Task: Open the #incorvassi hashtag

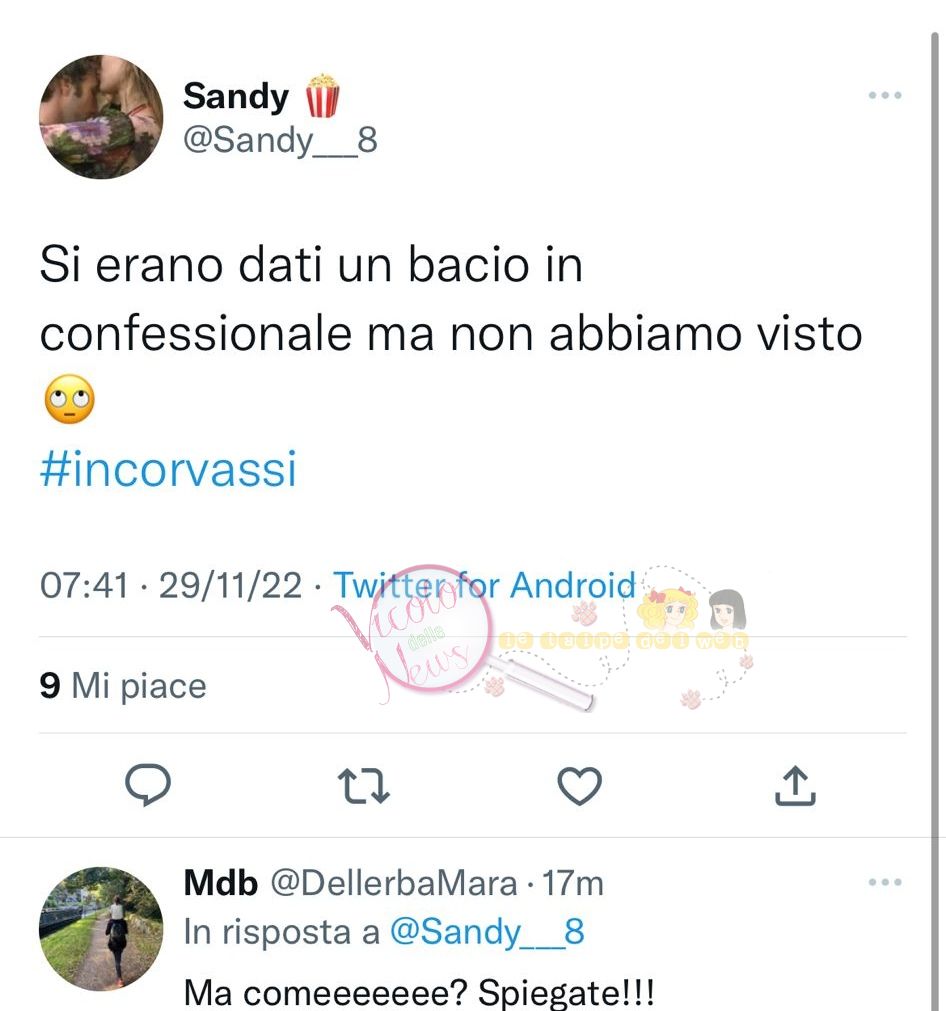Action: tap(168, 469)
